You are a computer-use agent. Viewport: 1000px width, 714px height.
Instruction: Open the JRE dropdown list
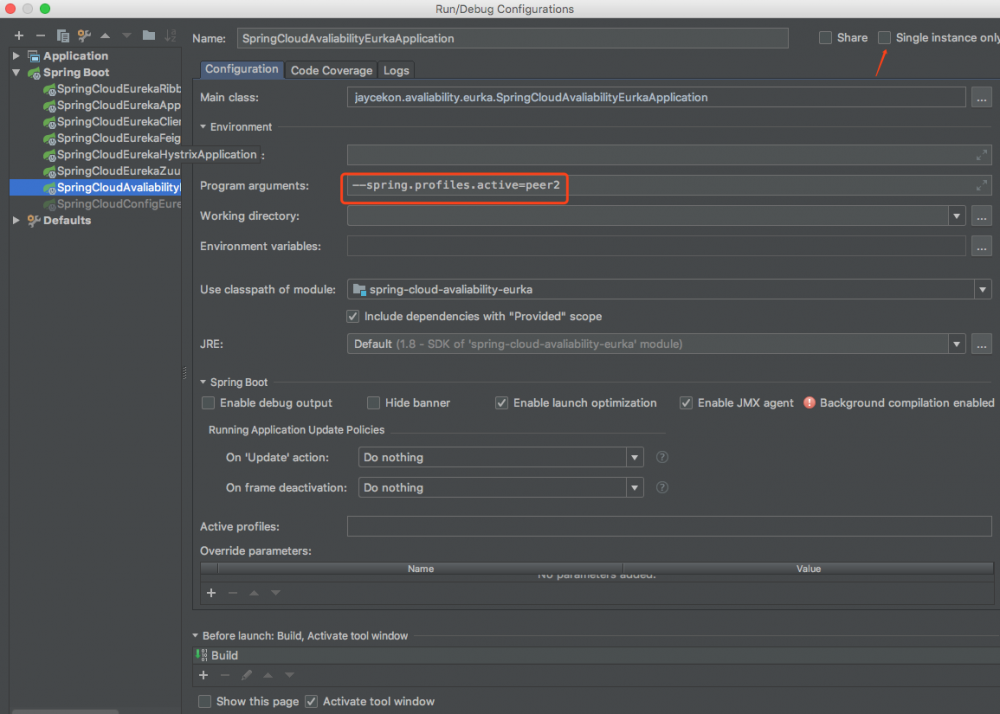tap(957, 344)
